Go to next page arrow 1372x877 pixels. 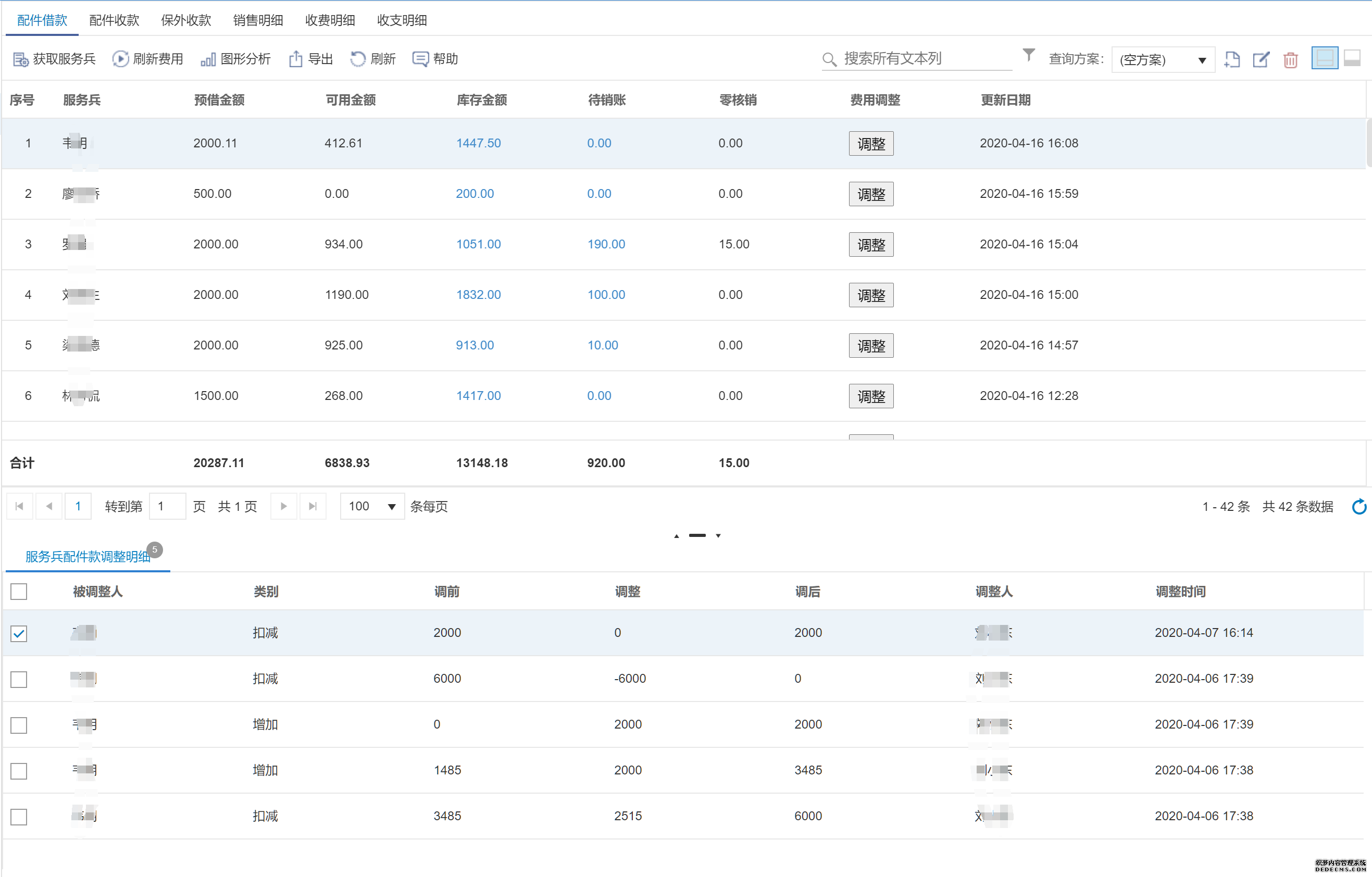click(x=284, y=506)
